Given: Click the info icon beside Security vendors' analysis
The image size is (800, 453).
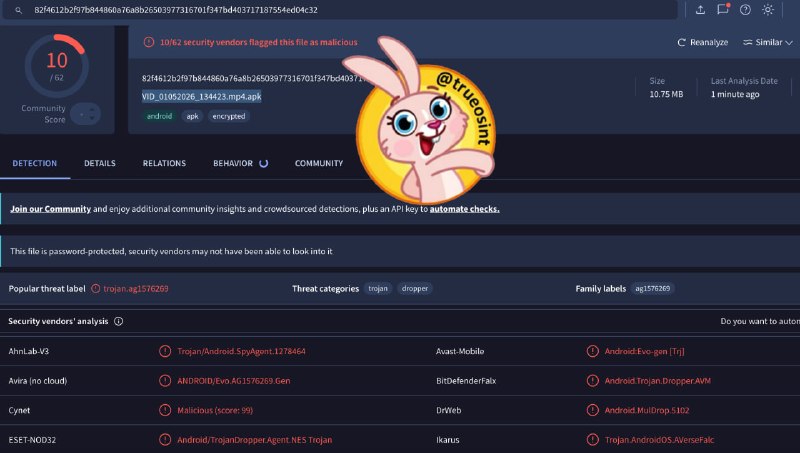Looking at the screenshot, I should click(118, 321).
